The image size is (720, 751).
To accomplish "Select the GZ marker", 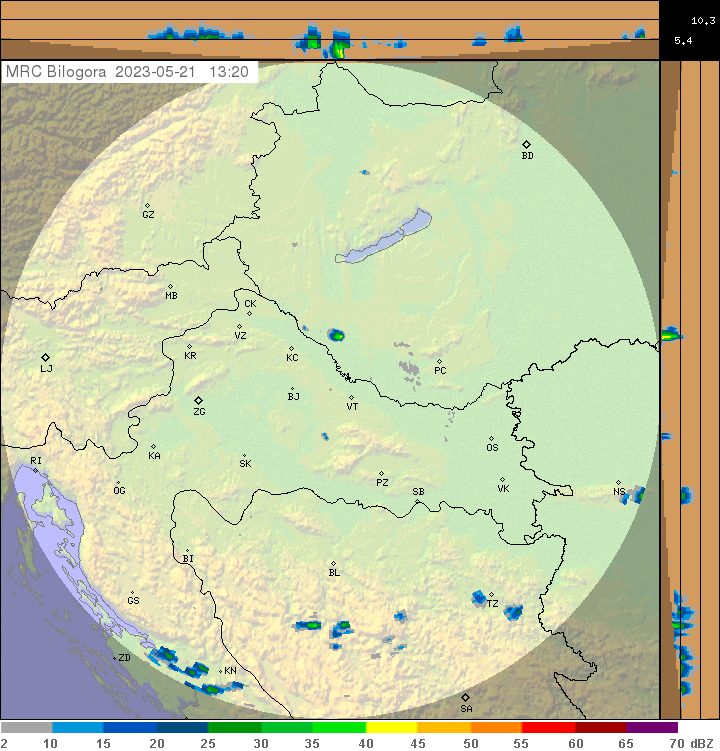I will 147,205.
